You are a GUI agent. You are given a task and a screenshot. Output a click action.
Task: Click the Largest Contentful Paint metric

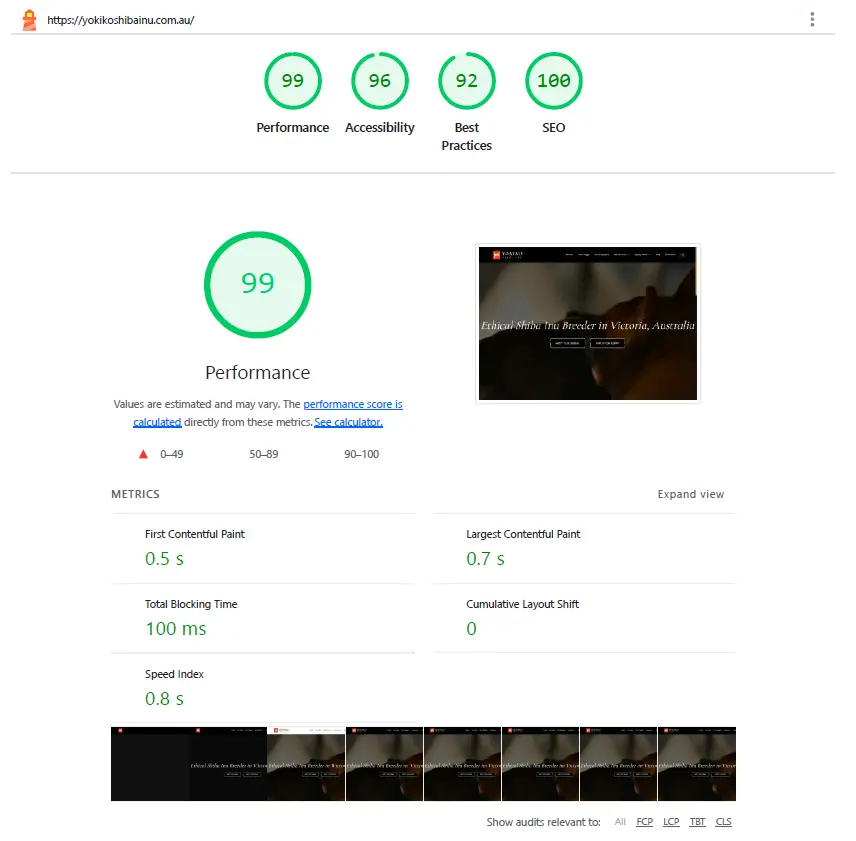[x=584, y=548]
